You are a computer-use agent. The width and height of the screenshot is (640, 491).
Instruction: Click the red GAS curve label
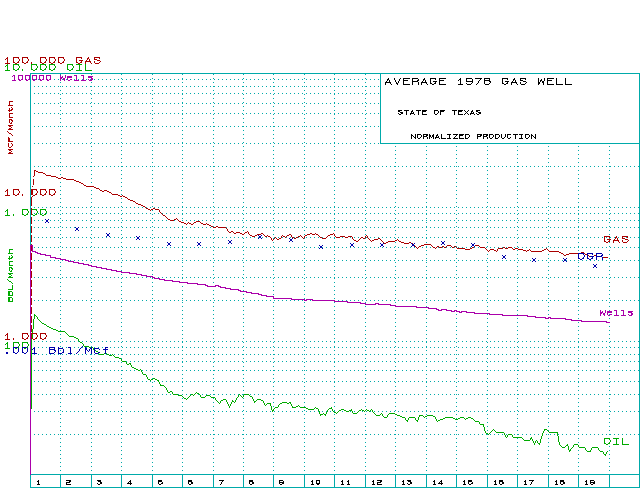615,240
